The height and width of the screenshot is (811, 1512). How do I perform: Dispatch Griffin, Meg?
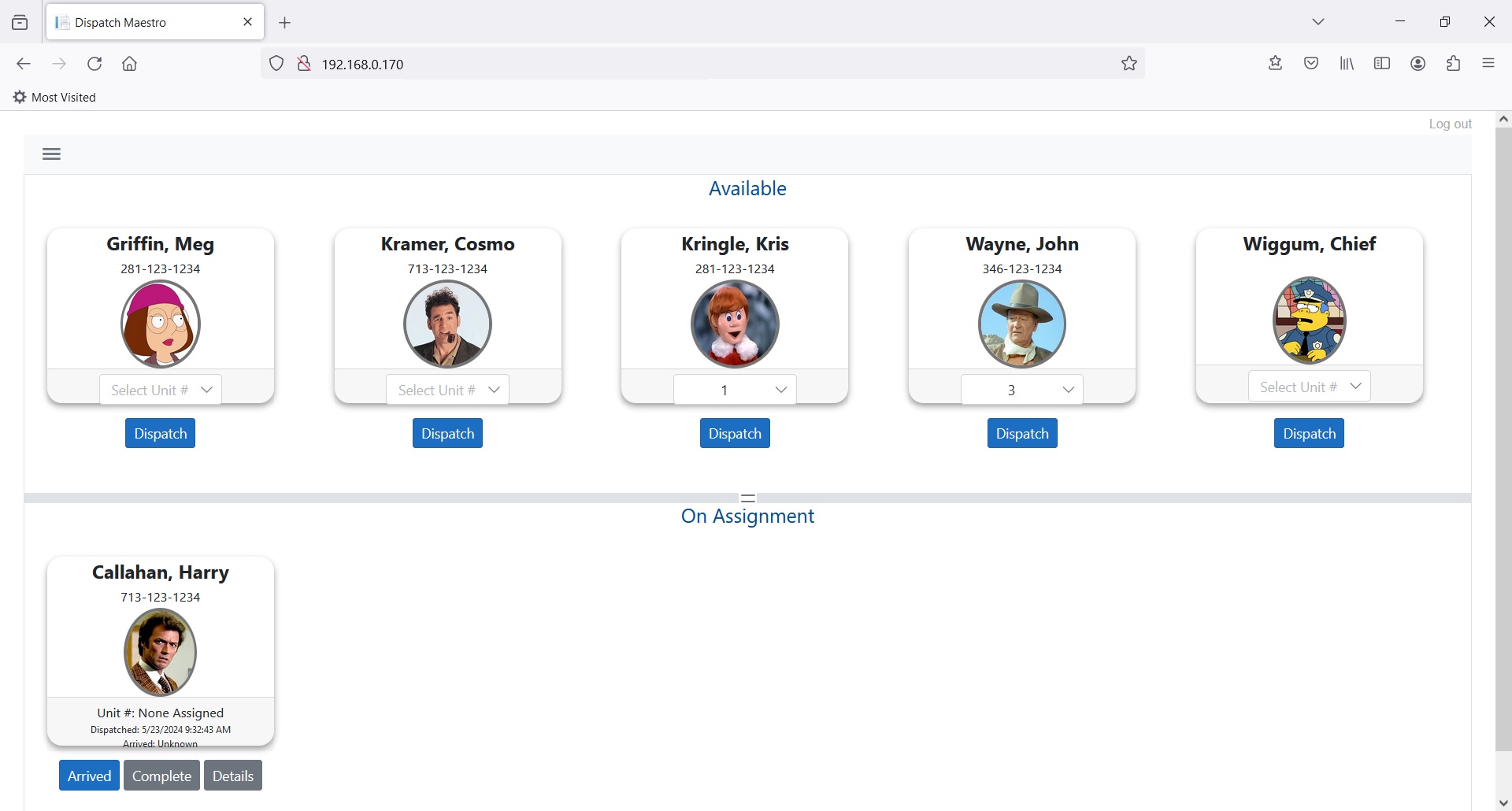(x=161, y=434)
